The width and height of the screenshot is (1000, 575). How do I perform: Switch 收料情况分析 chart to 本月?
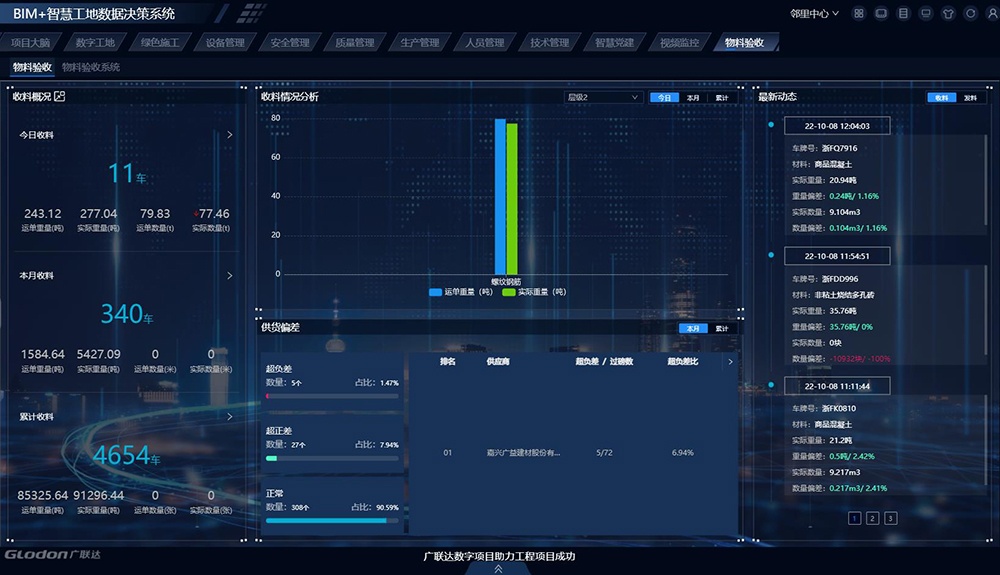coord(693,98)
